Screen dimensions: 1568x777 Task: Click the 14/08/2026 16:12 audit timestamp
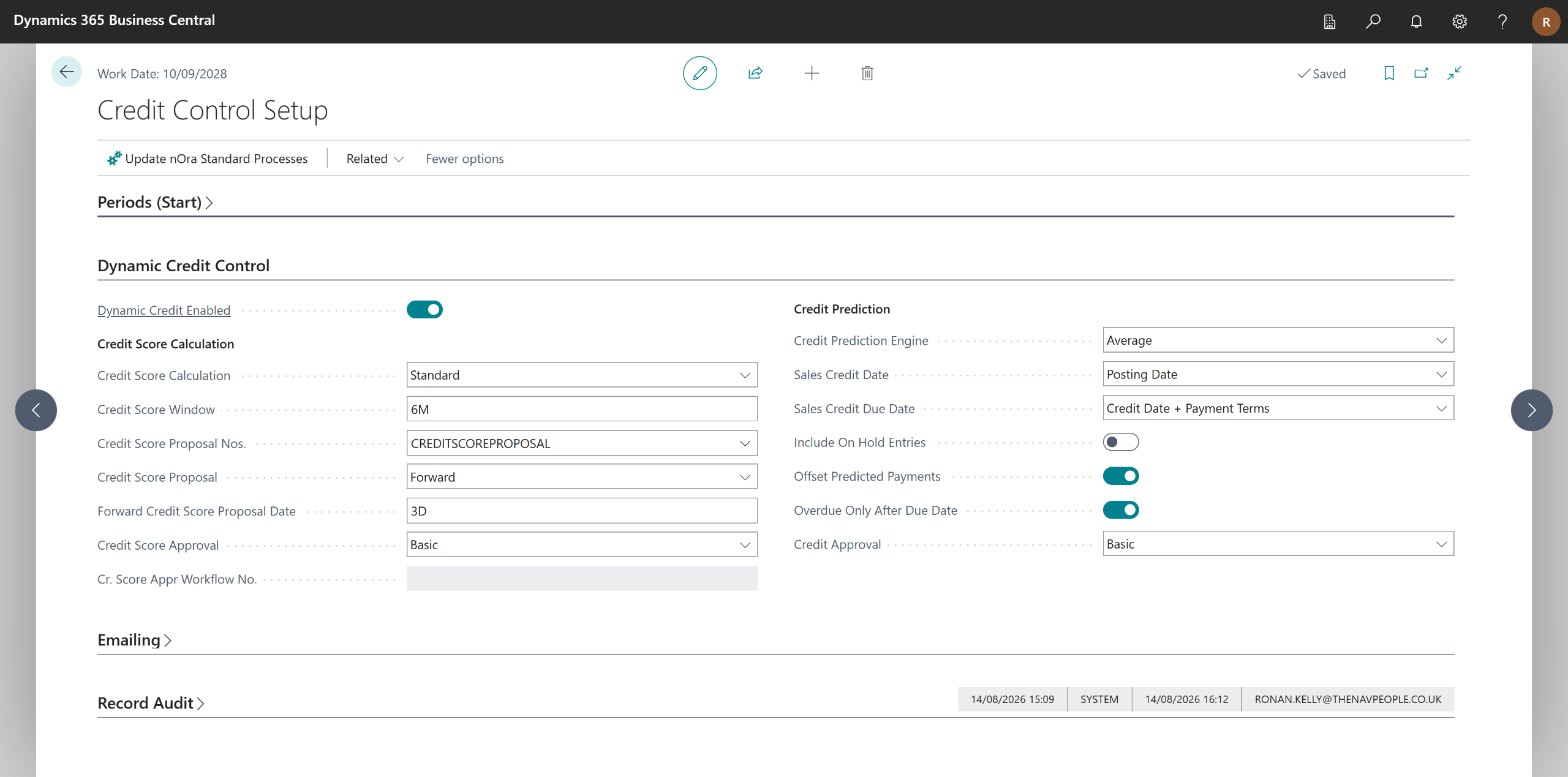pyautogui.click(x=1187, y=699)
